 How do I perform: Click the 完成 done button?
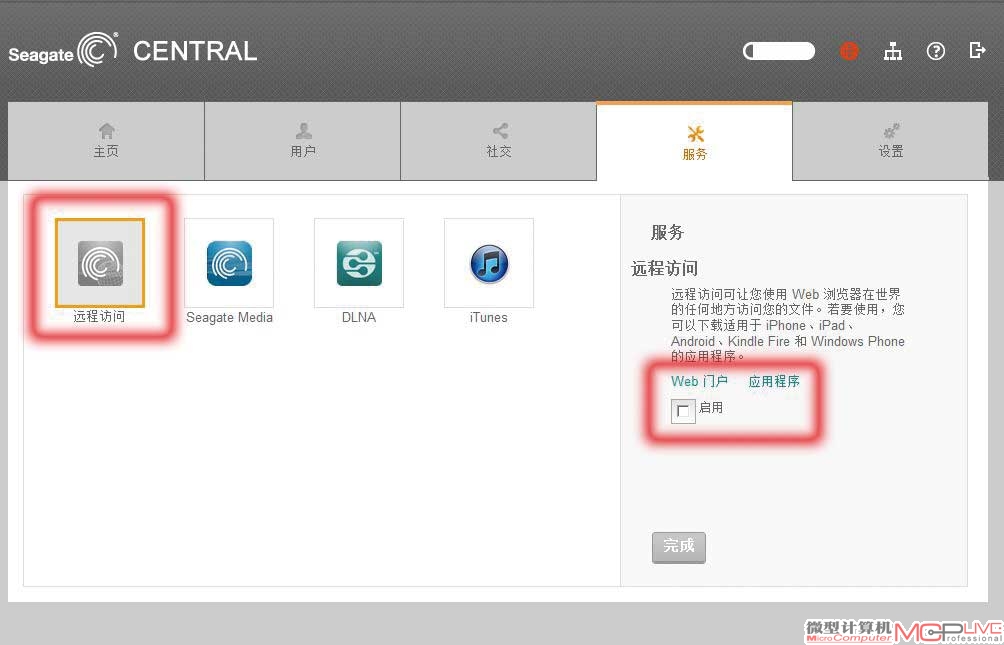[x=679, y=547]
